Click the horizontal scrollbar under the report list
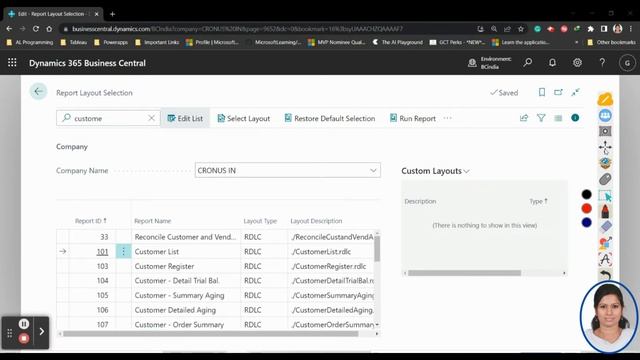The width and height of the screenshot is (640, 360). [x=211, y=334]
